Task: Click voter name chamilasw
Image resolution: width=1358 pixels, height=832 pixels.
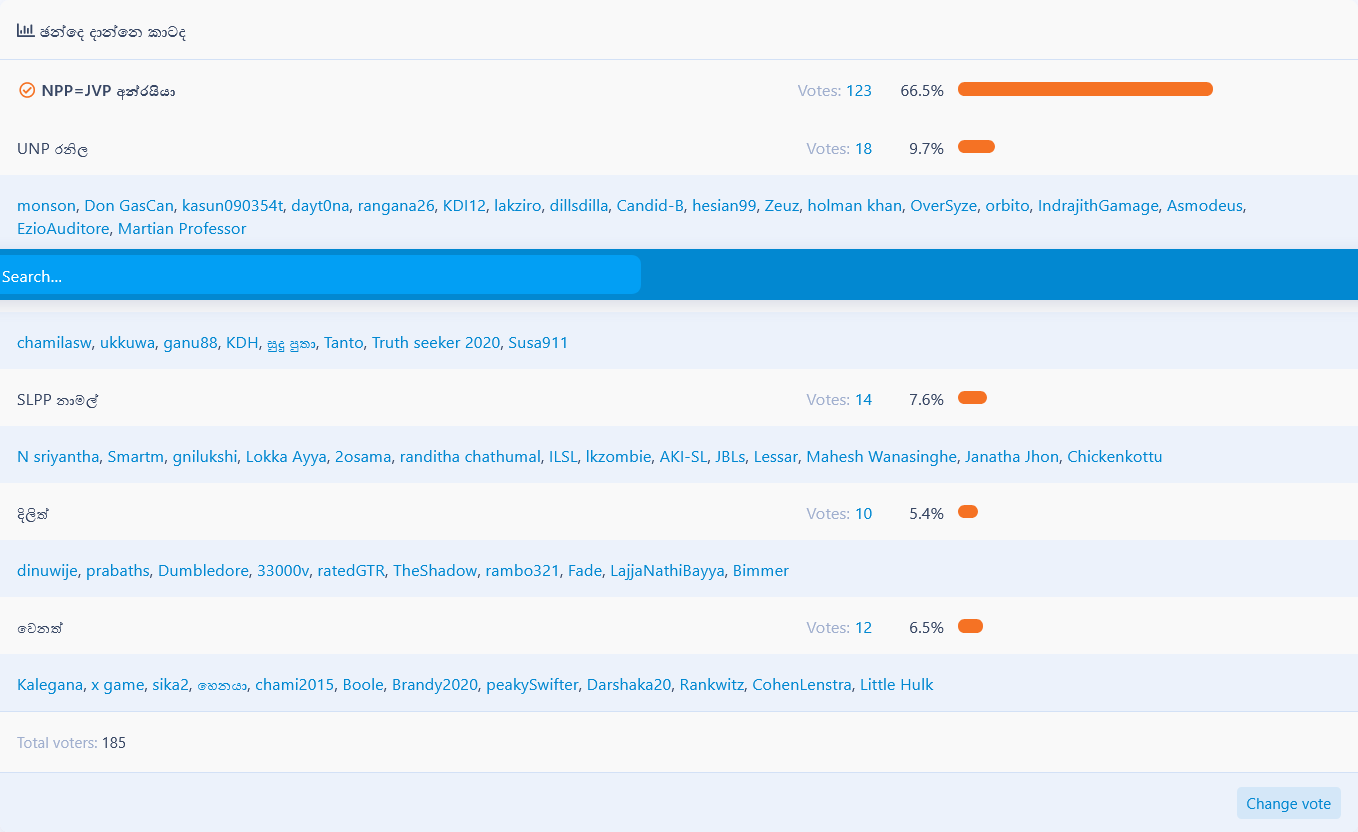Action: pyautogui.click(x=54, y=343)
